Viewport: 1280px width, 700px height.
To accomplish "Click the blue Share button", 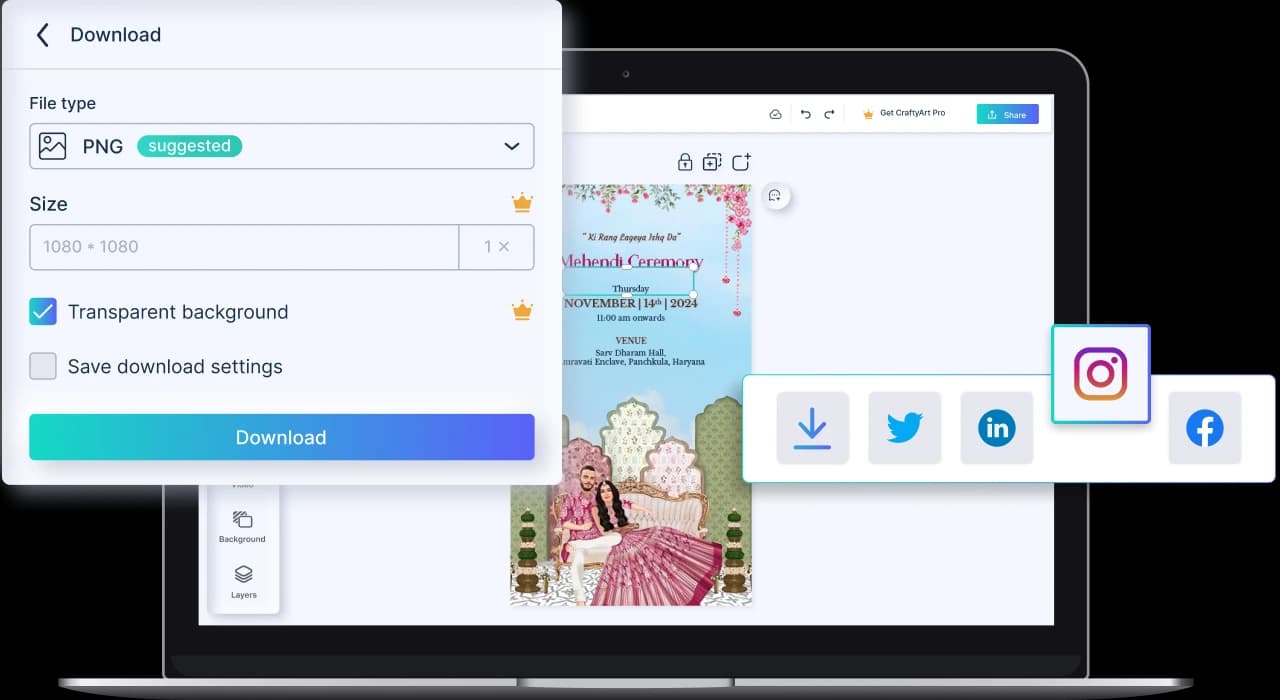I will click(x=1007, y=114).
